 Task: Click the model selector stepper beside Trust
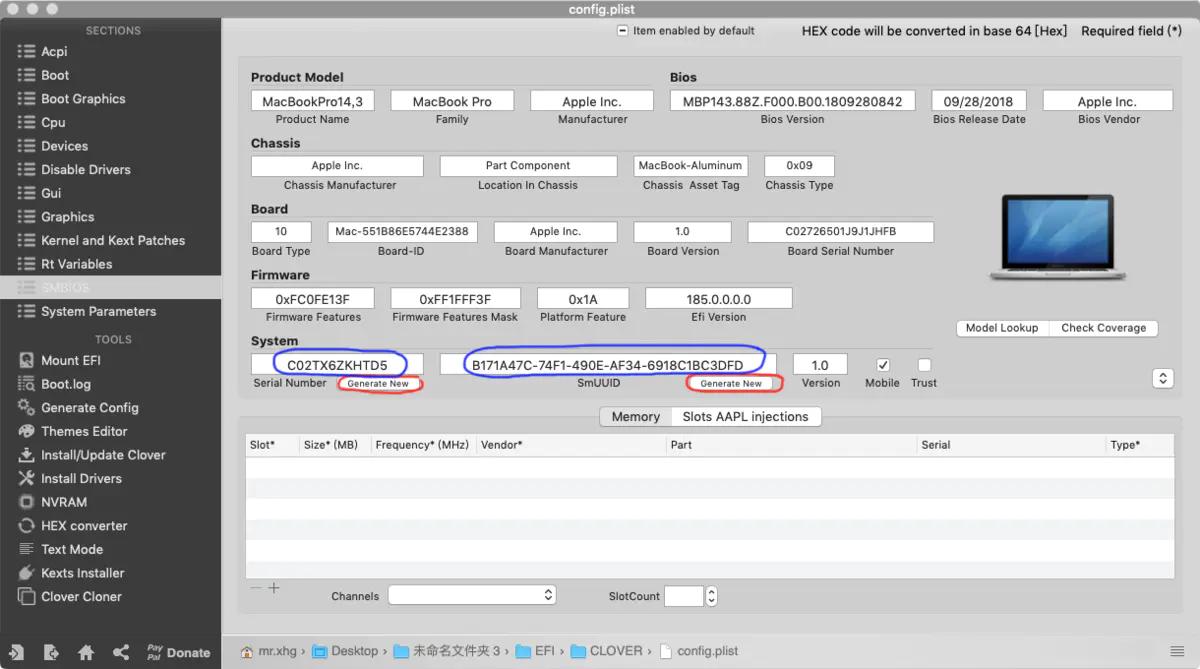[x=1163, y=378]
